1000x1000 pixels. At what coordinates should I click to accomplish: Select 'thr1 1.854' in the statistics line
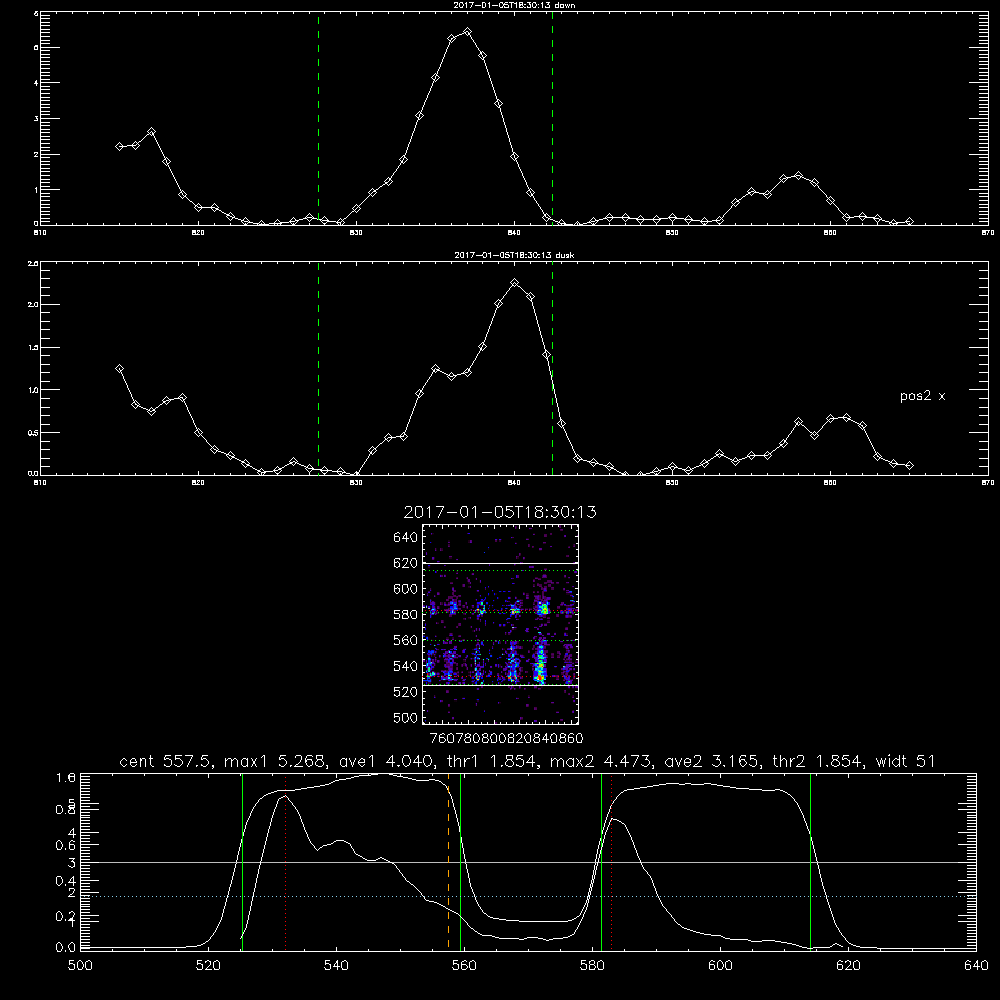(490, 761)
